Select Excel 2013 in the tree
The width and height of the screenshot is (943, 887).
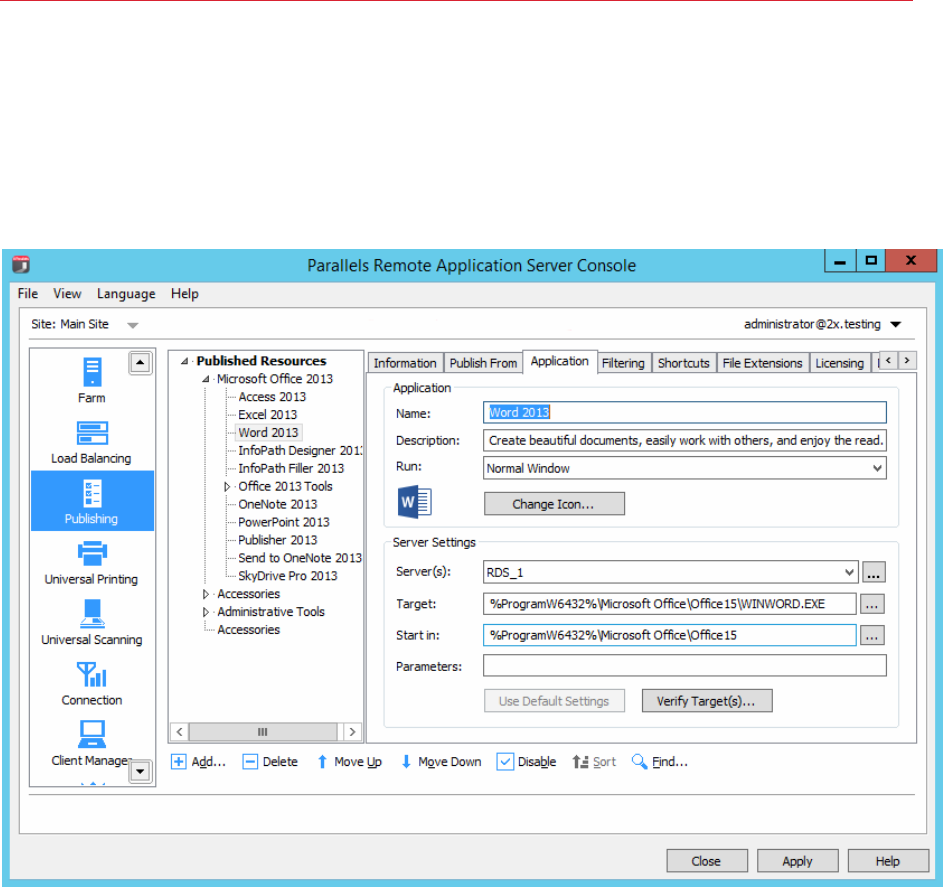click(x=268, y=415)
